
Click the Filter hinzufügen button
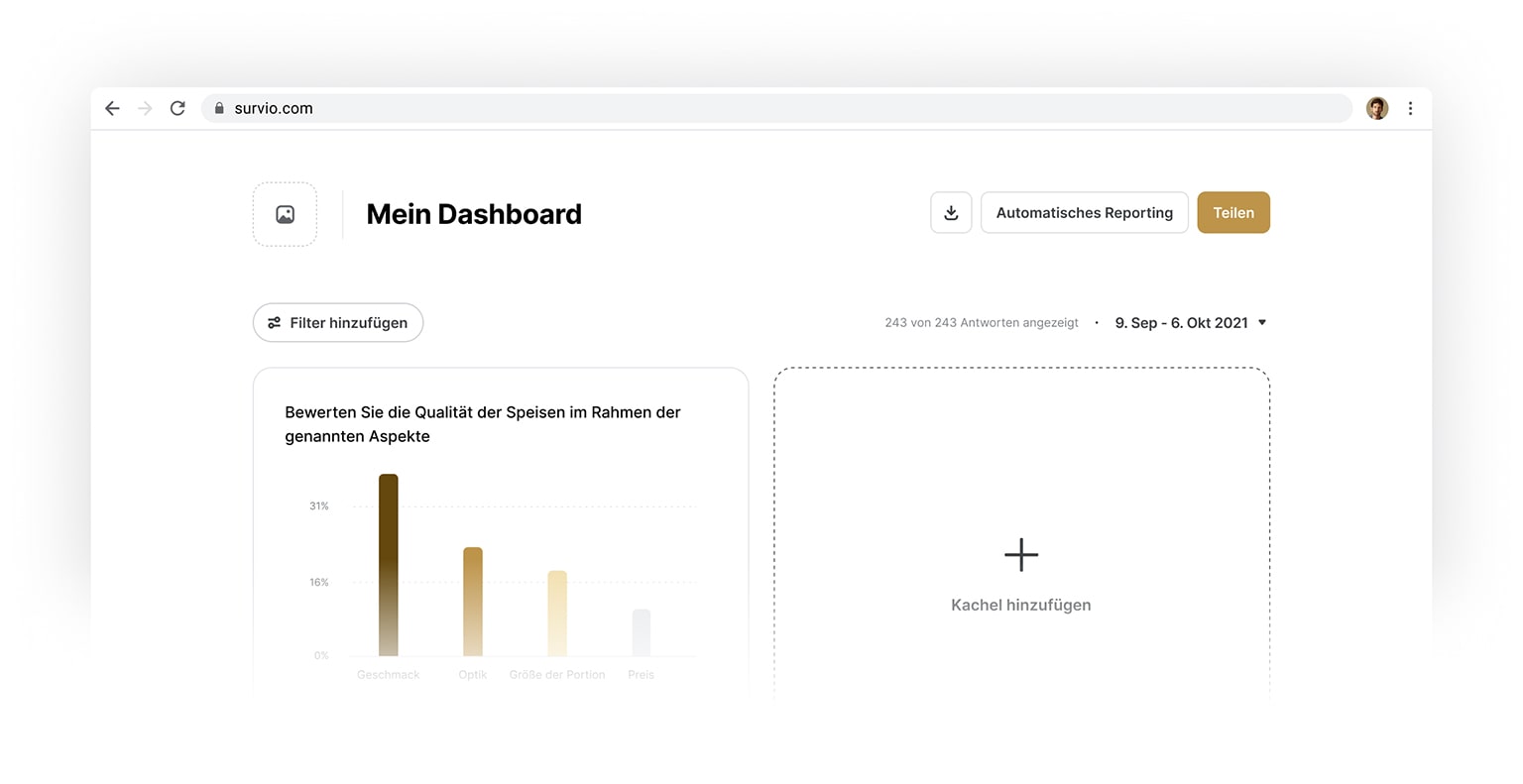coord(337,322)
